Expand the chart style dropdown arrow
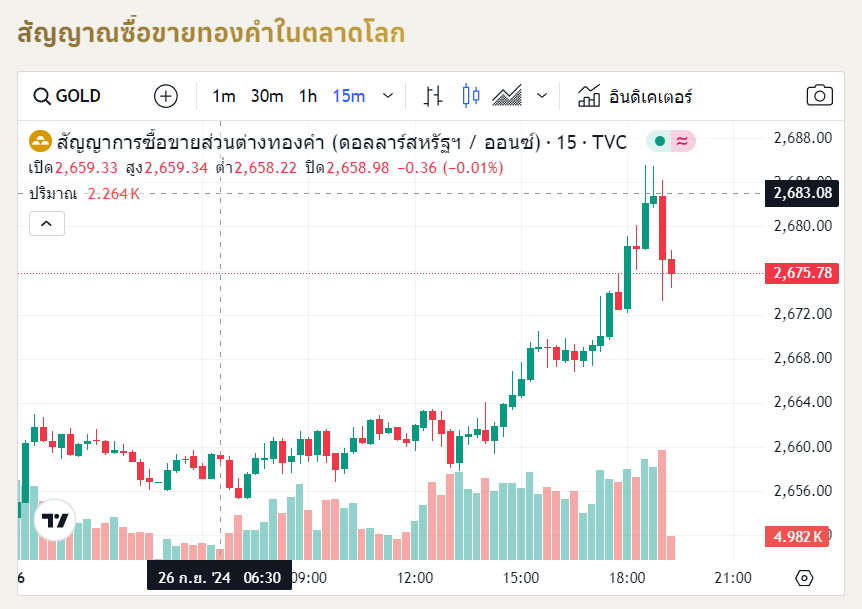 542,96
